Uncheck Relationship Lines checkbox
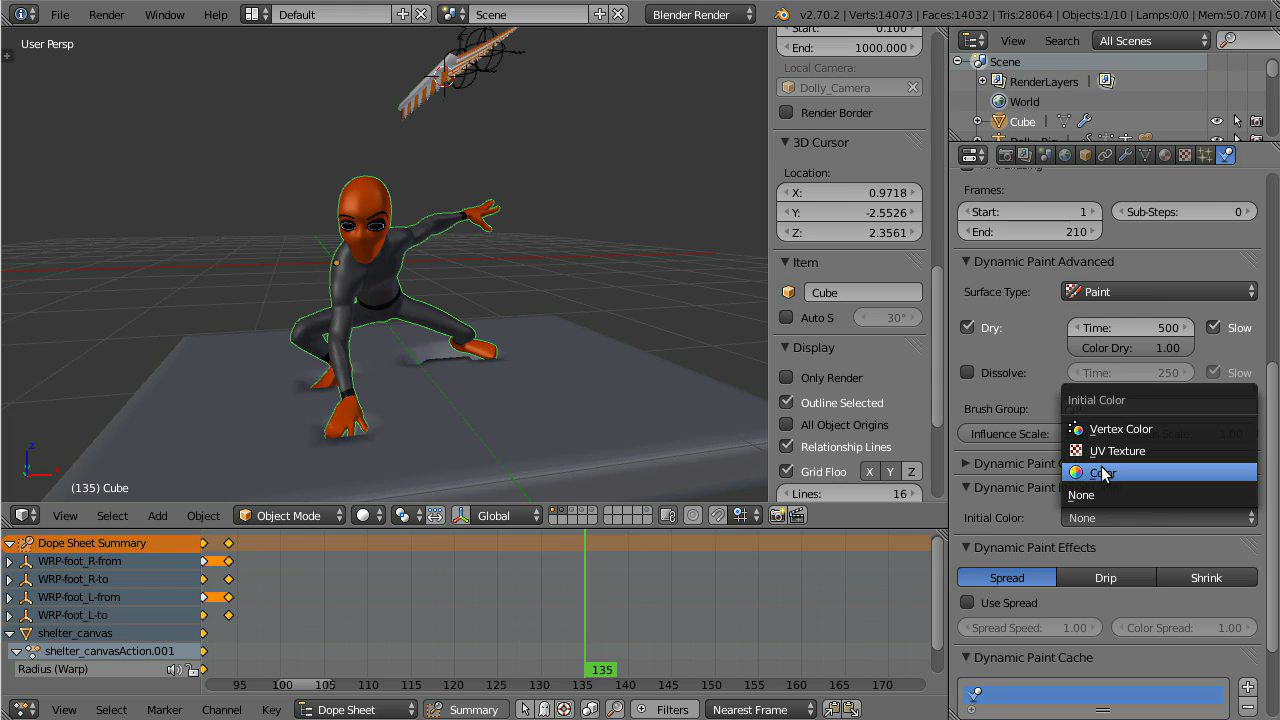Viewport: 1280px width, 720px height. [786, 446]
